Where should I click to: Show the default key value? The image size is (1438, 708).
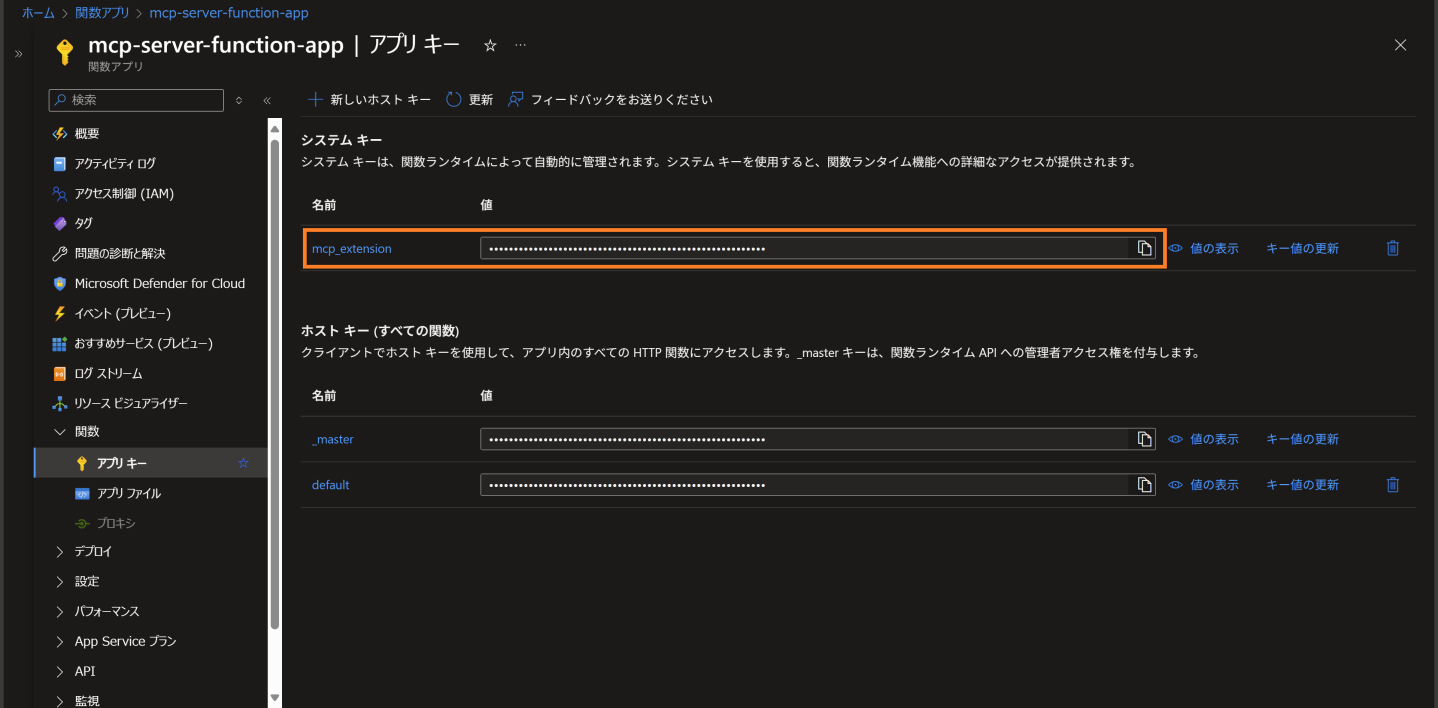(1204, 485)
